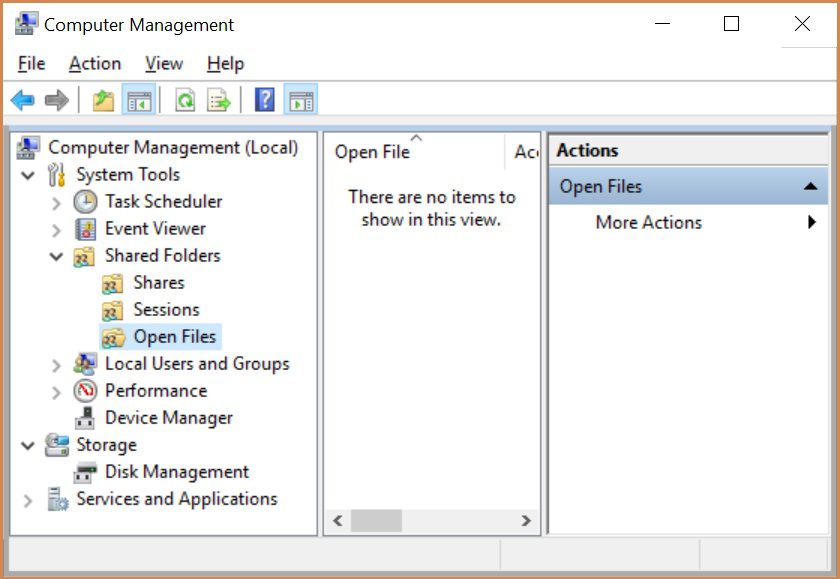840x579 pixels.
Task: Click the Computer Management title bar icon
Action: point(26,24)
